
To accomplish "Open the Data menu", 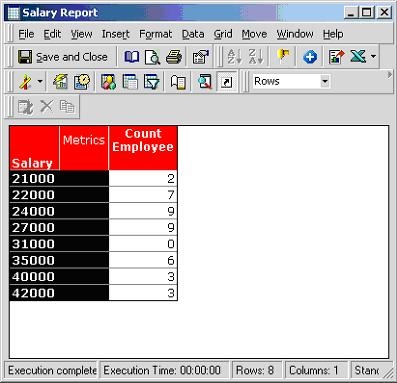I will click(193, 34).
